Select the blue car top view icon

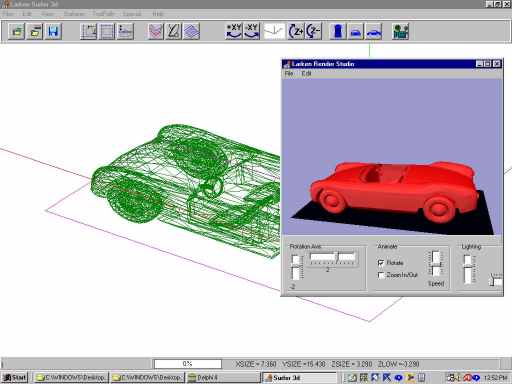[x=338, y=32]
